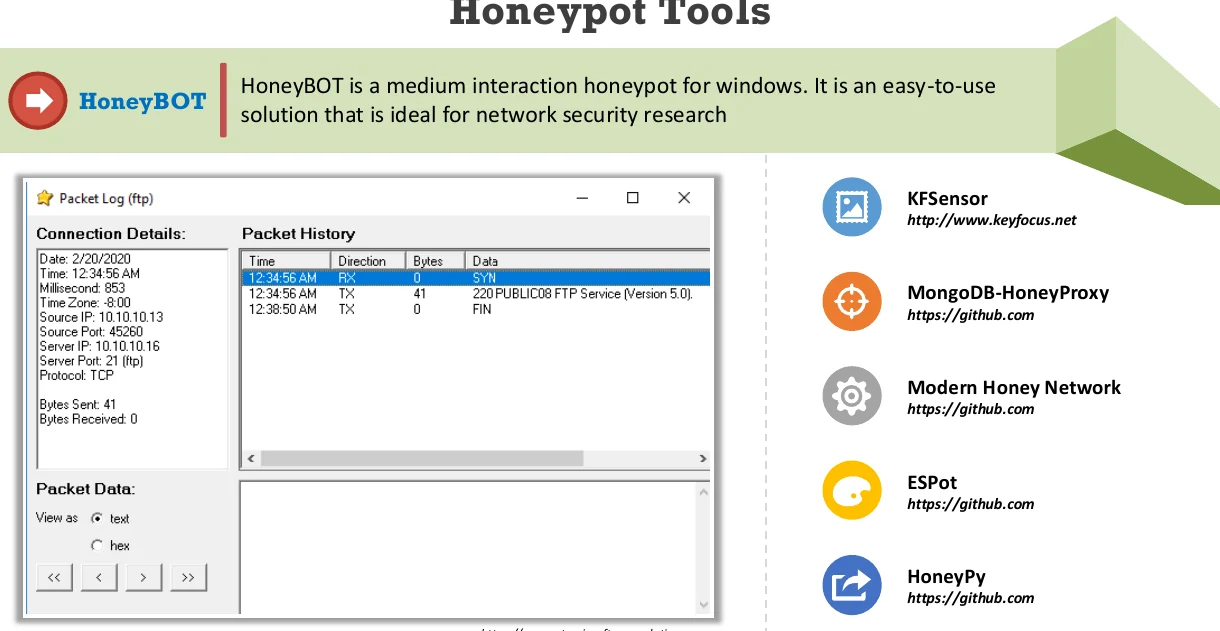
Task: Open the ESPot github link
Action: [x=970, y=504]
